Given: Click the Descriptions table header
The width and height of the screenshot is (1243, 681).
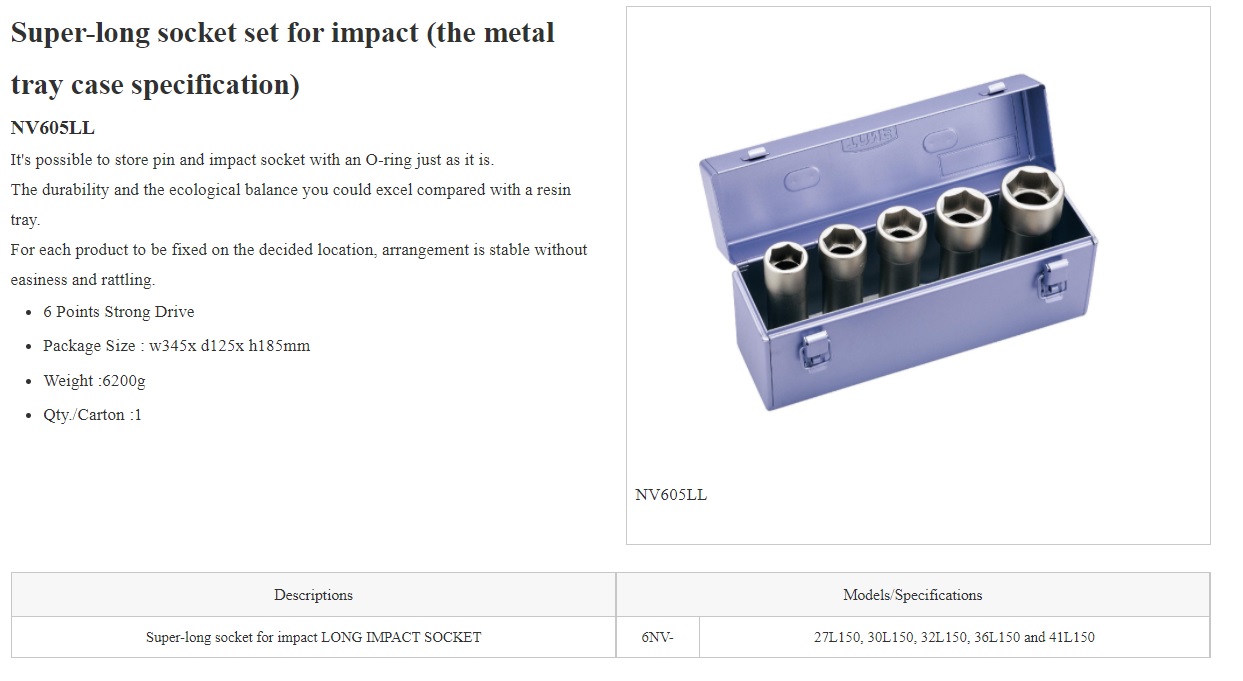Looking at the screenshot, I should (313, 595).
